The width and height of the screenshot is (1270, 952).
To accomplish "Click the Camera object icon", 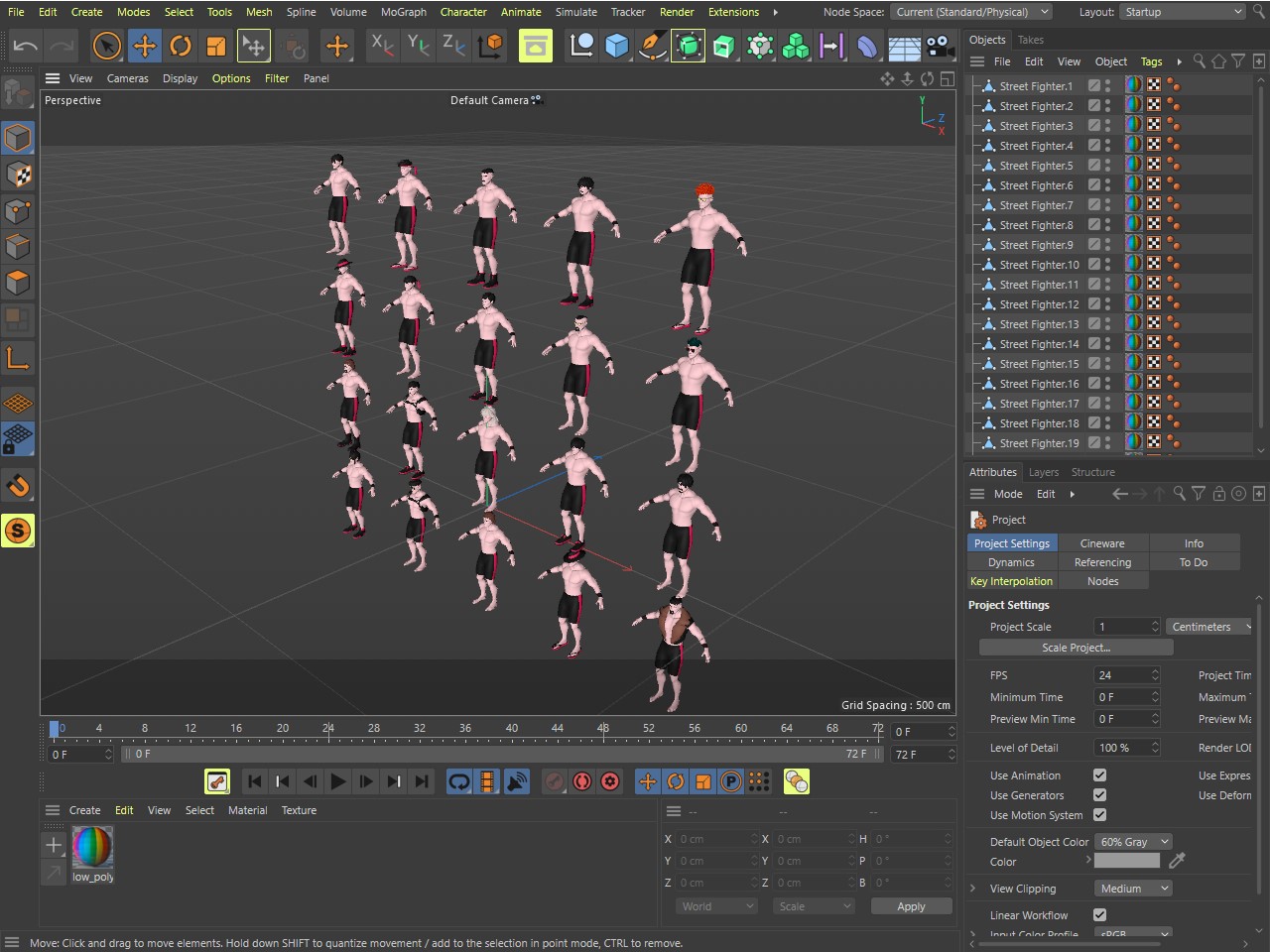I will (939, 46).
